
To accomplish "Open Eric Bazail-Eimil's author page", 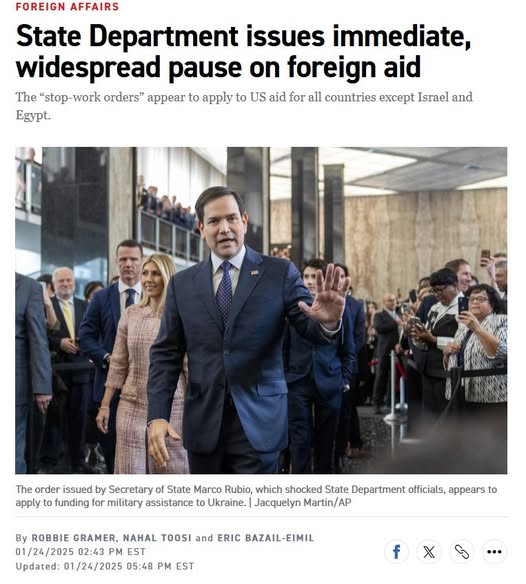I will pos(266,538).
